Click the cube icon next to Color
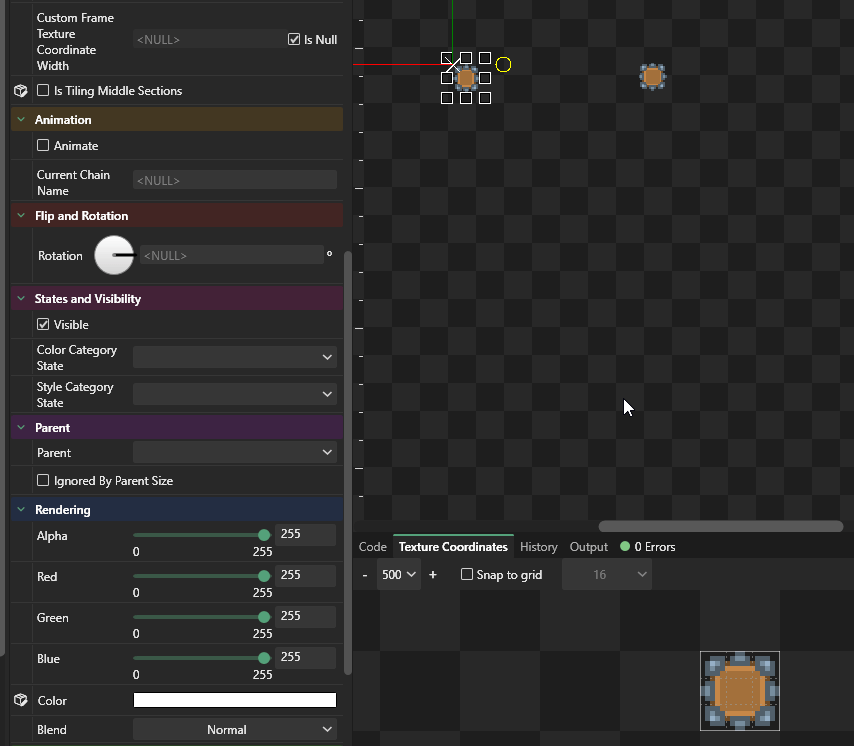This screenshot has height=746, width=854. (x=20, y=701)
